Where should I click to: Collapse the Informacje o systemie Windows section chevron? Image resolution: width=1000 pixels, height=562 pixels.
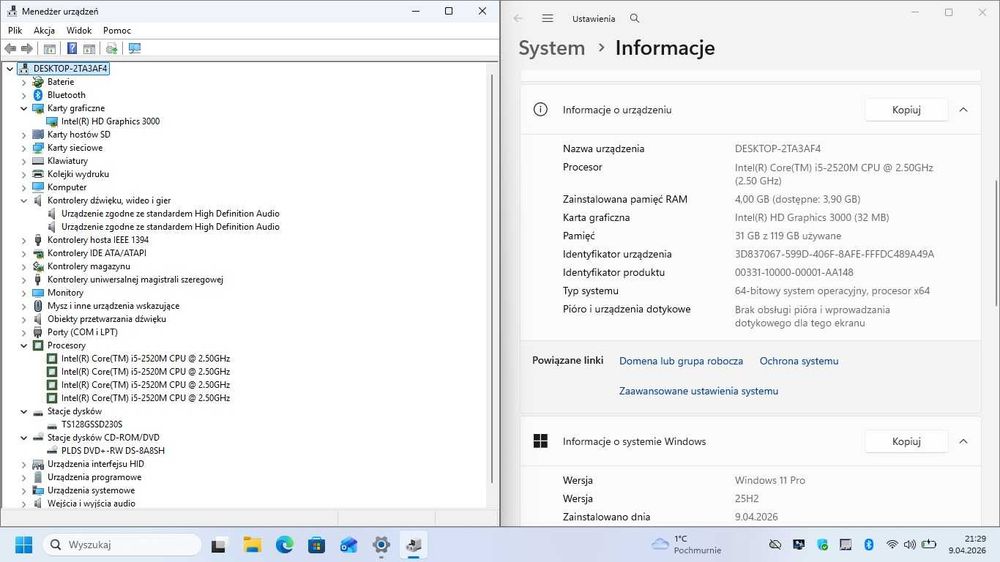click(x=963, y=441)
